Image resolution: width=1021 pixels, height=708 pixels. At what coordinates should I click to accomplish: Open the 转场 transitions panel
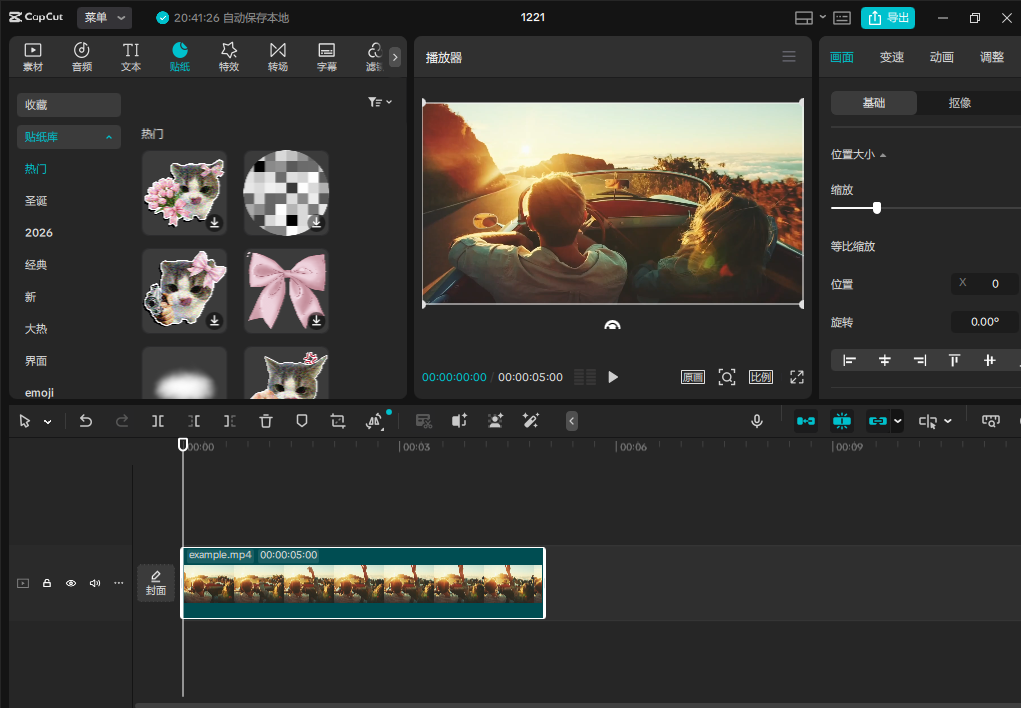point(278,57)
